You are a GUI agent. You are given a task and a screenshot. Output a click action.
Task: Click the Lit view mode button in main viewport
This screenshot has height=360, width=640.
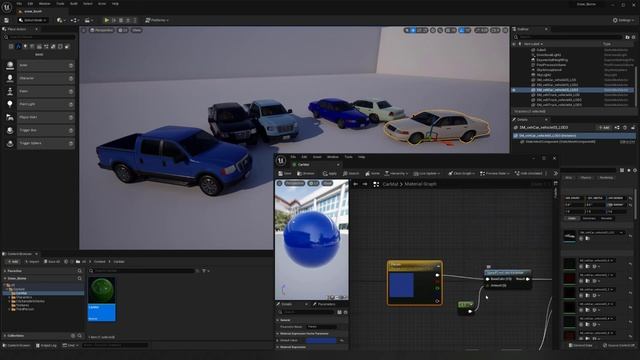[x=122, y=30]
